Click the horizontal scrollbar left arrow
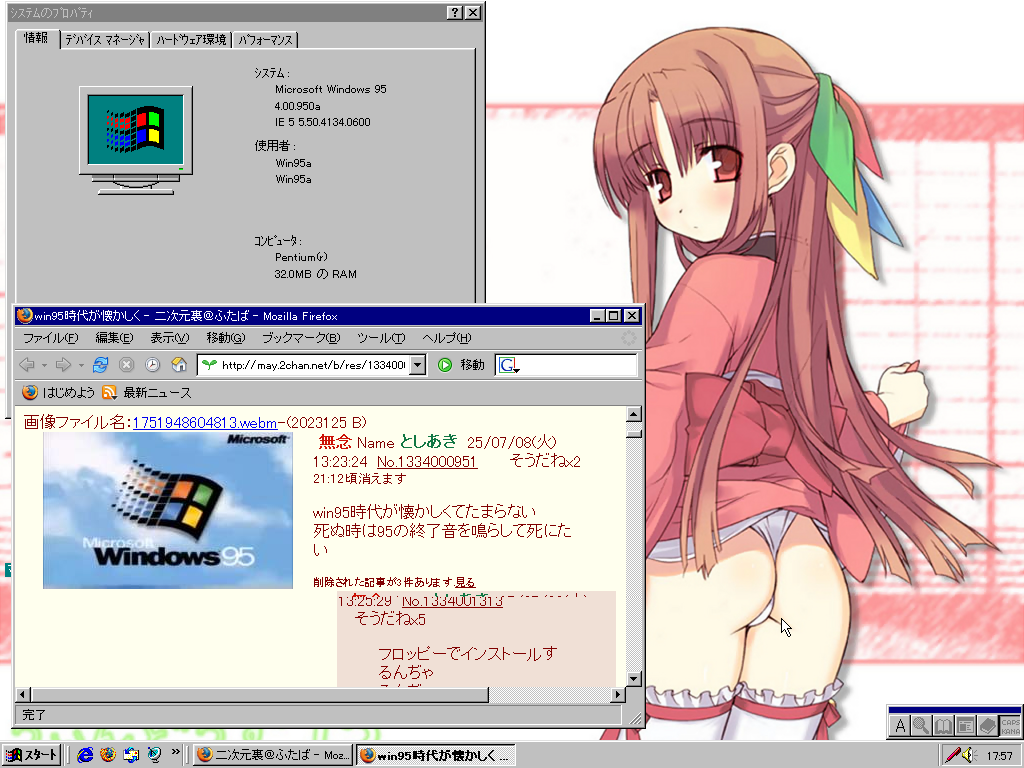Viewport: 1024px width, 768px height. click(23, 694)
